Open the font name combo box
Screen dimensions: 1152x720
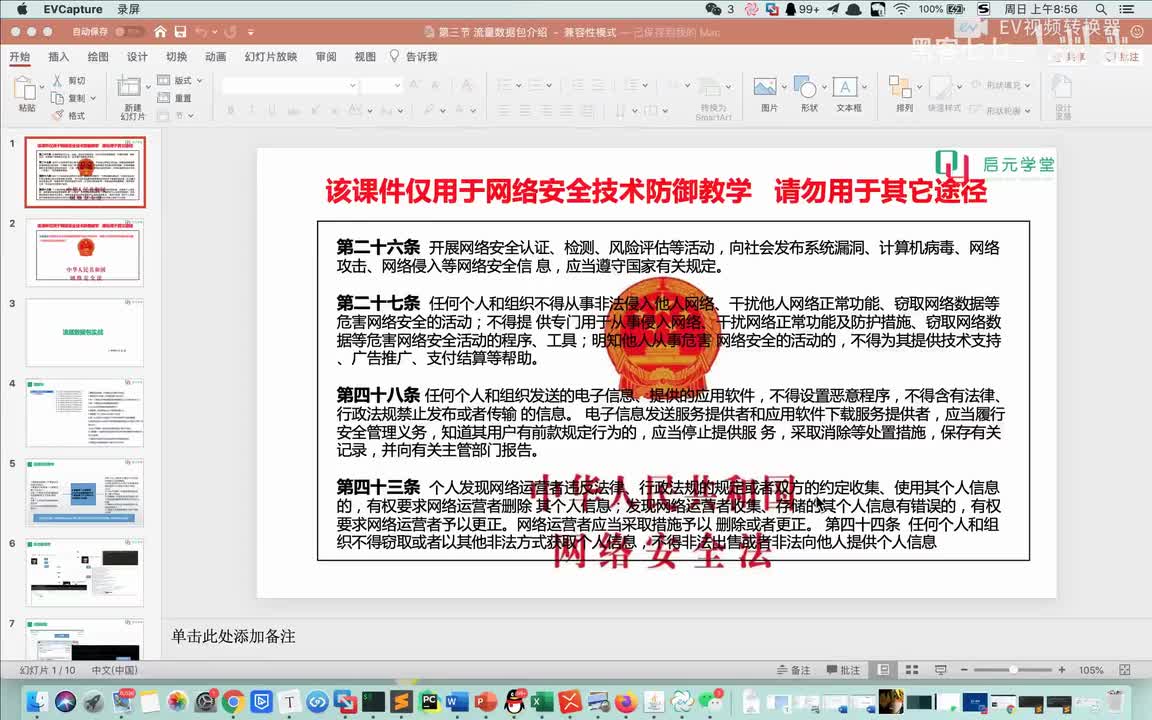tap(290, 85)
